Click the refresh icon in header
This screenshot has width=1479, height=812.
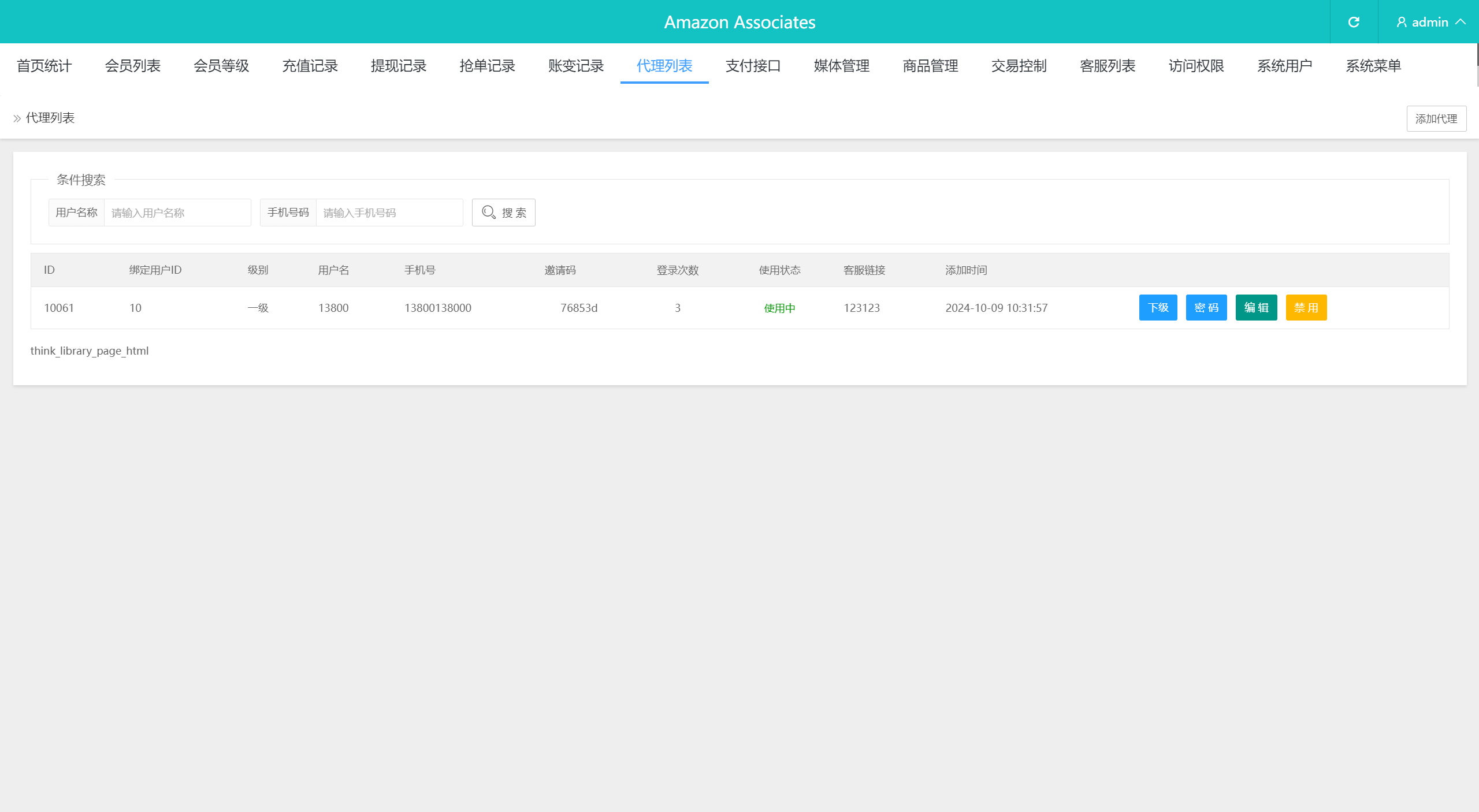pyautogui.click(x=1354, y=22)
